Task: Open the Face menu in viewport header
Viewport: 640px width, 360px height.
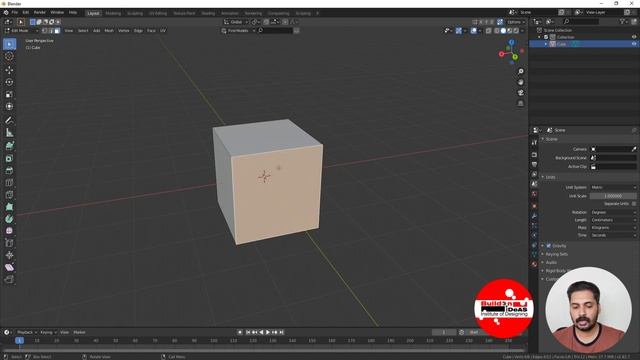Action: [151, 31]
